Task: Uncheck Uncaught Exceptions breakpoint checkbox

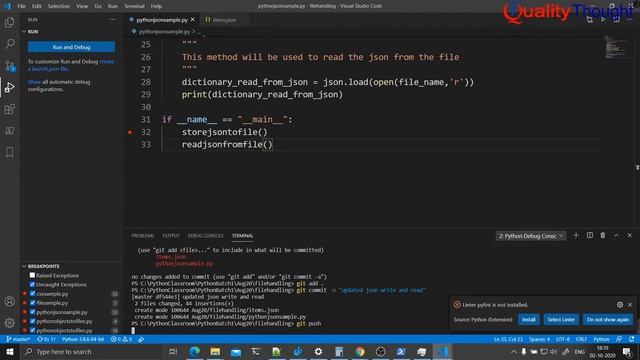Action: click(x=32, y=284)
